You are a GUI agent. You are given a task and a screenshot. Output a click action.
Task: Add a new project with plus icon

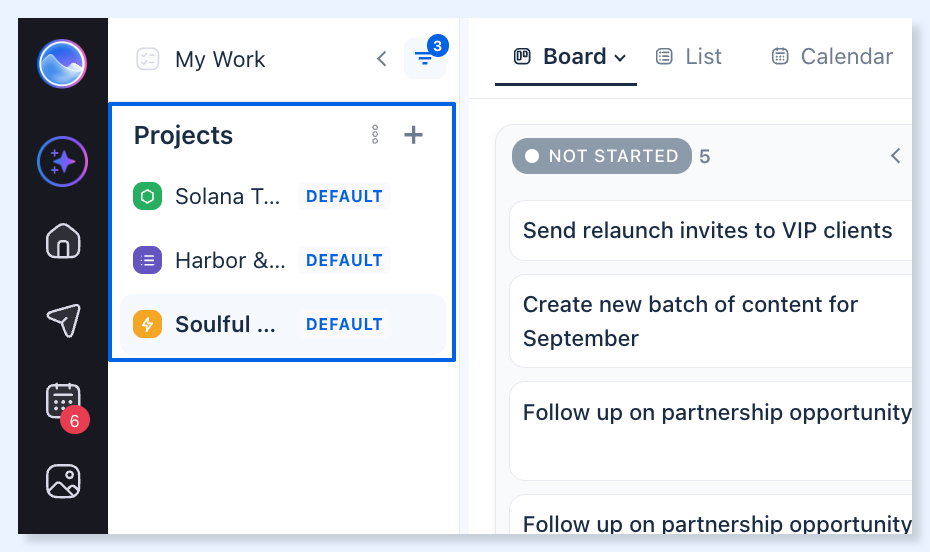[x=413, y=135]
